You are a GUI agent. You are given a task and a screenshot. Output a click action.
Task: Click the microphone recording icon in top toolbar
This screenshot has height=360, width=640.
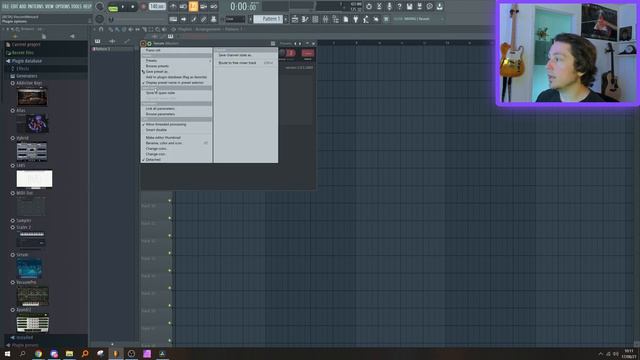pos(389,7)
